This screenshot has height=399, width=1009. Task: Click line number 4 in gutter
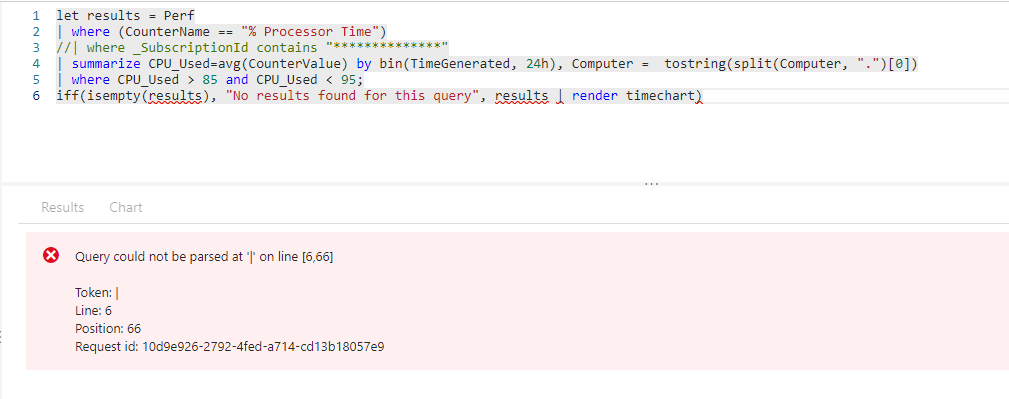pos(36,64)
